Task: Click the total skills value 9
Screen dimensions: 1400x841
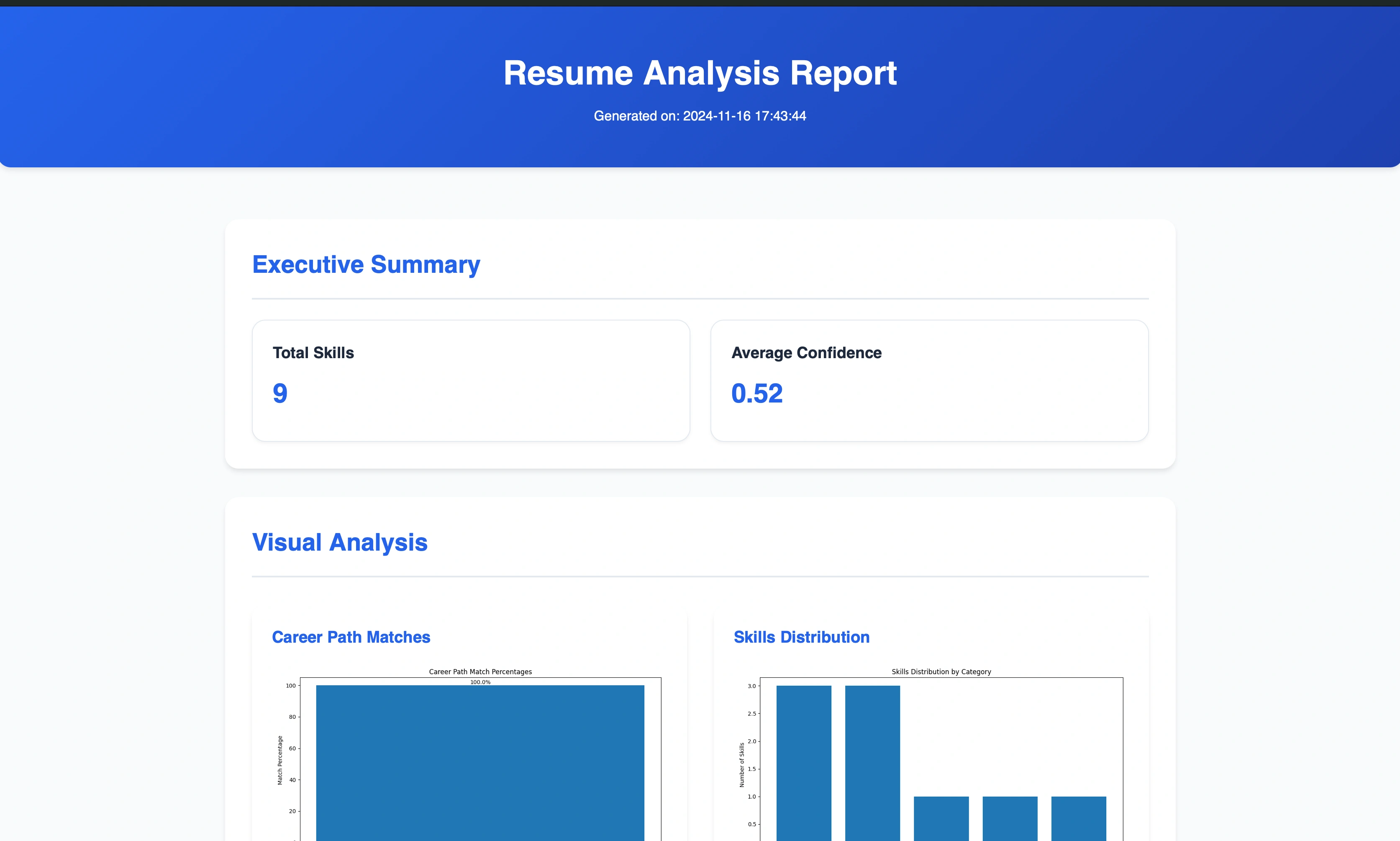Action: 280,393
